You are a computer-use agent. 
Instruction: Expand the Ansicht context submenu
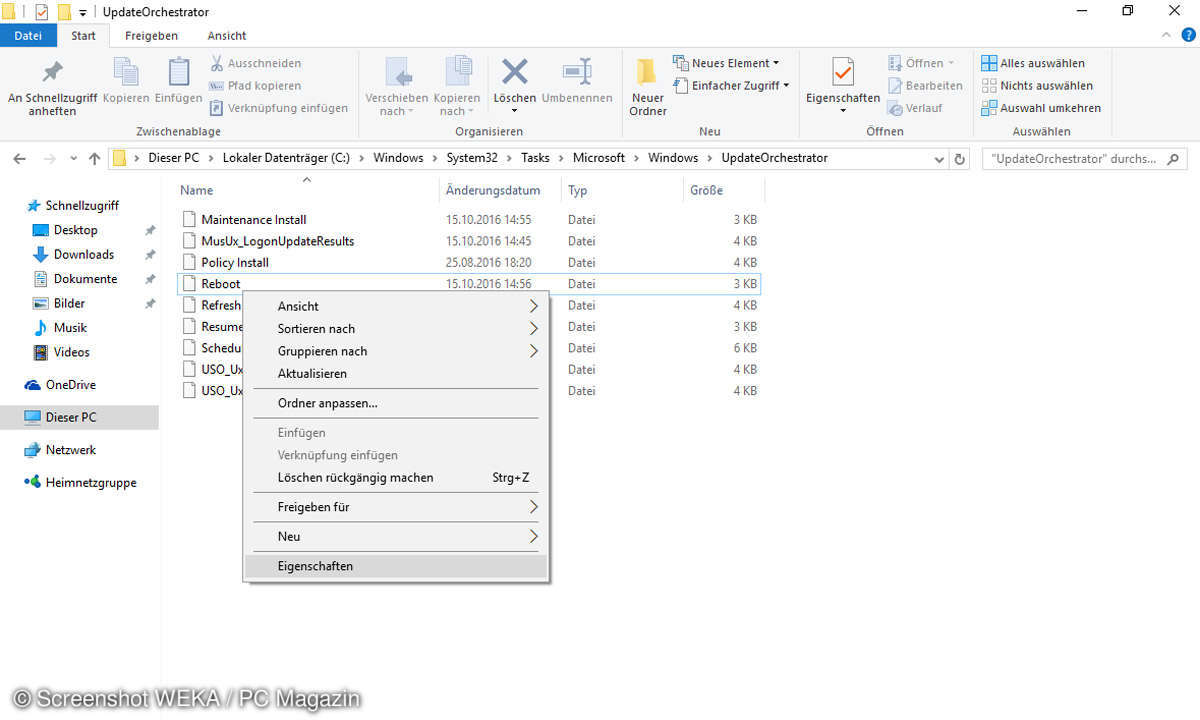tap(396, 306)
